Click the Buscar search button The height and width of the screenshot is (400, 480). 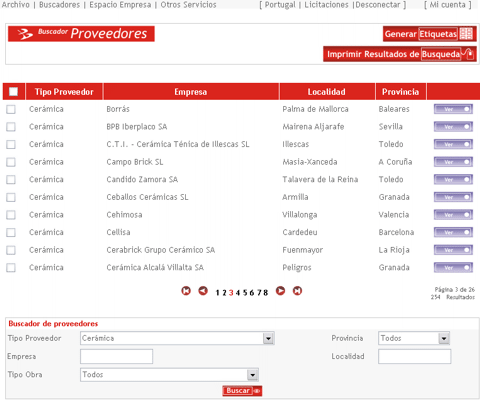(242, 391)
